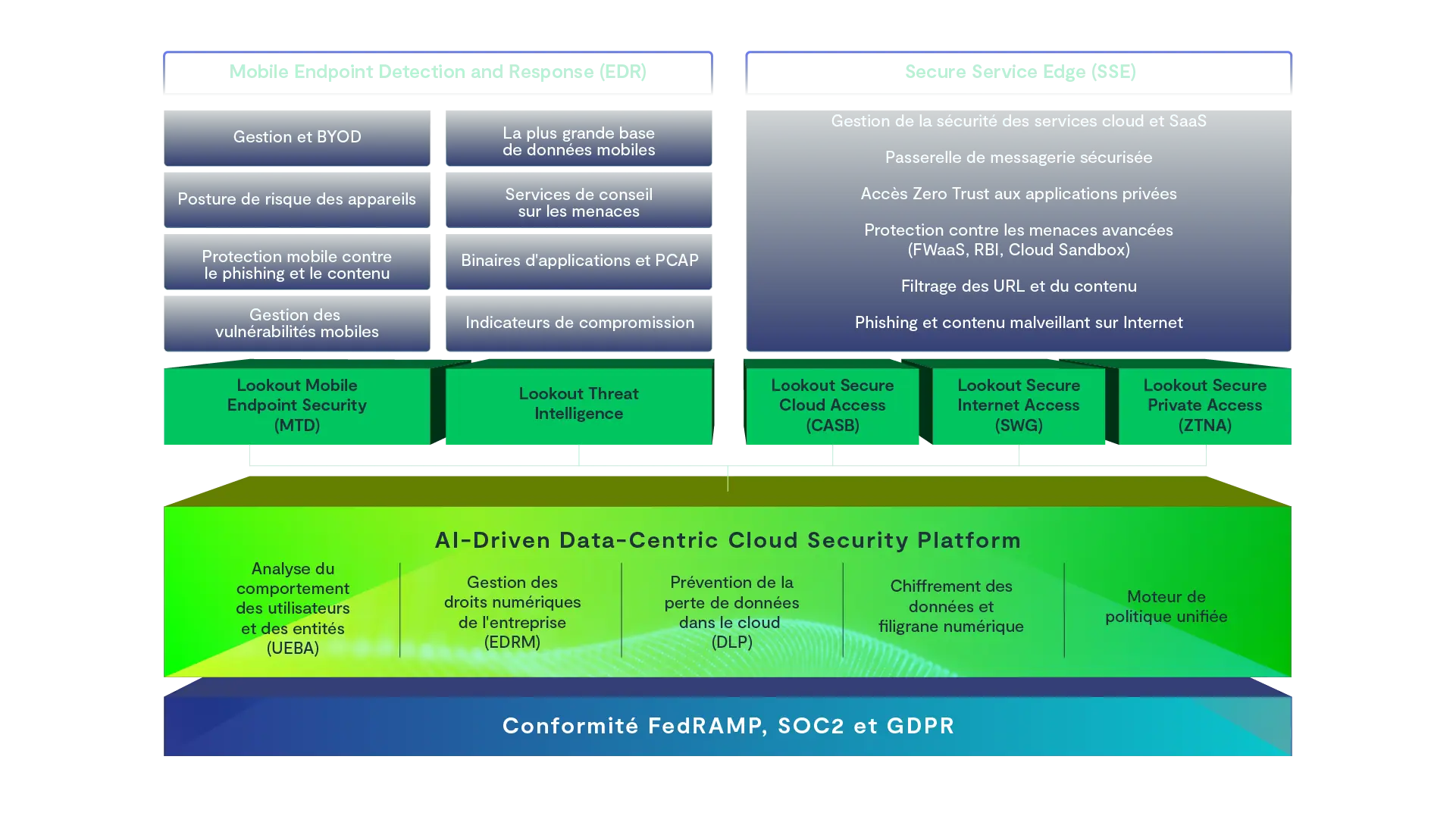
Task: Open Lookout Secure Internet Access (SWG) block
Action: click(1019, 405)
